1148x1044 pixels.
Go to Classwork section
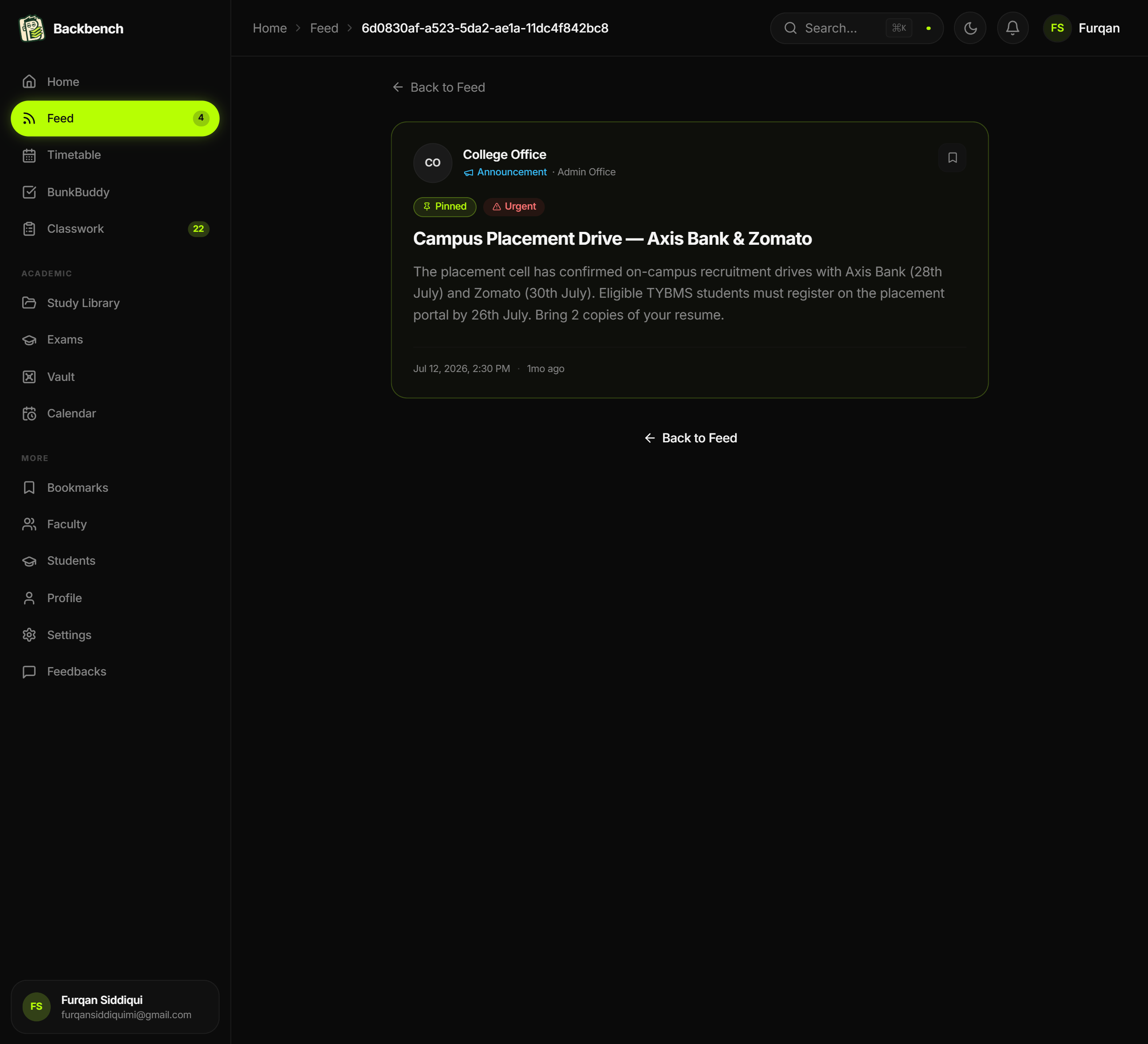(x=115, y=229)
